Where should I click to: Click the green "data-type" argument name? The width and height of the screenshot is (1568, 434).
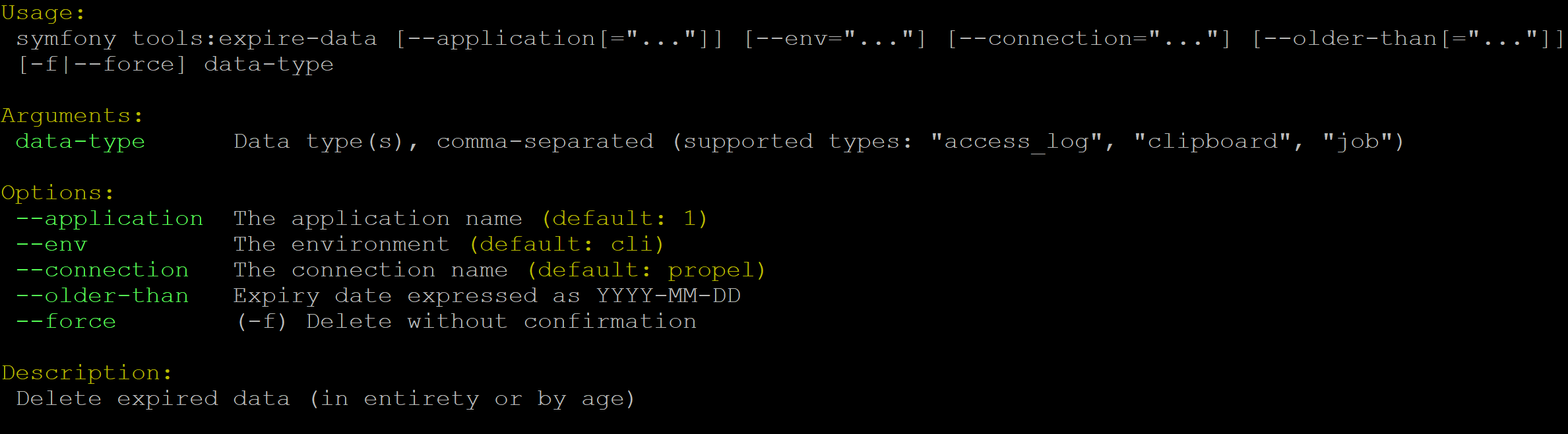[x=80, y=142]
